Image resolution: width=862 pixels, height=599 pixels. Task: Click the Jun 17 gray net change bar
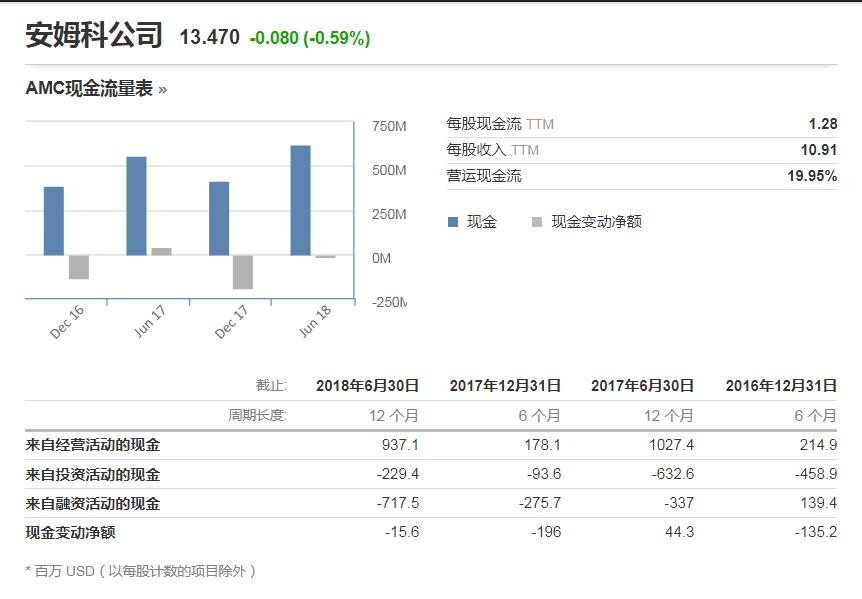162,252
